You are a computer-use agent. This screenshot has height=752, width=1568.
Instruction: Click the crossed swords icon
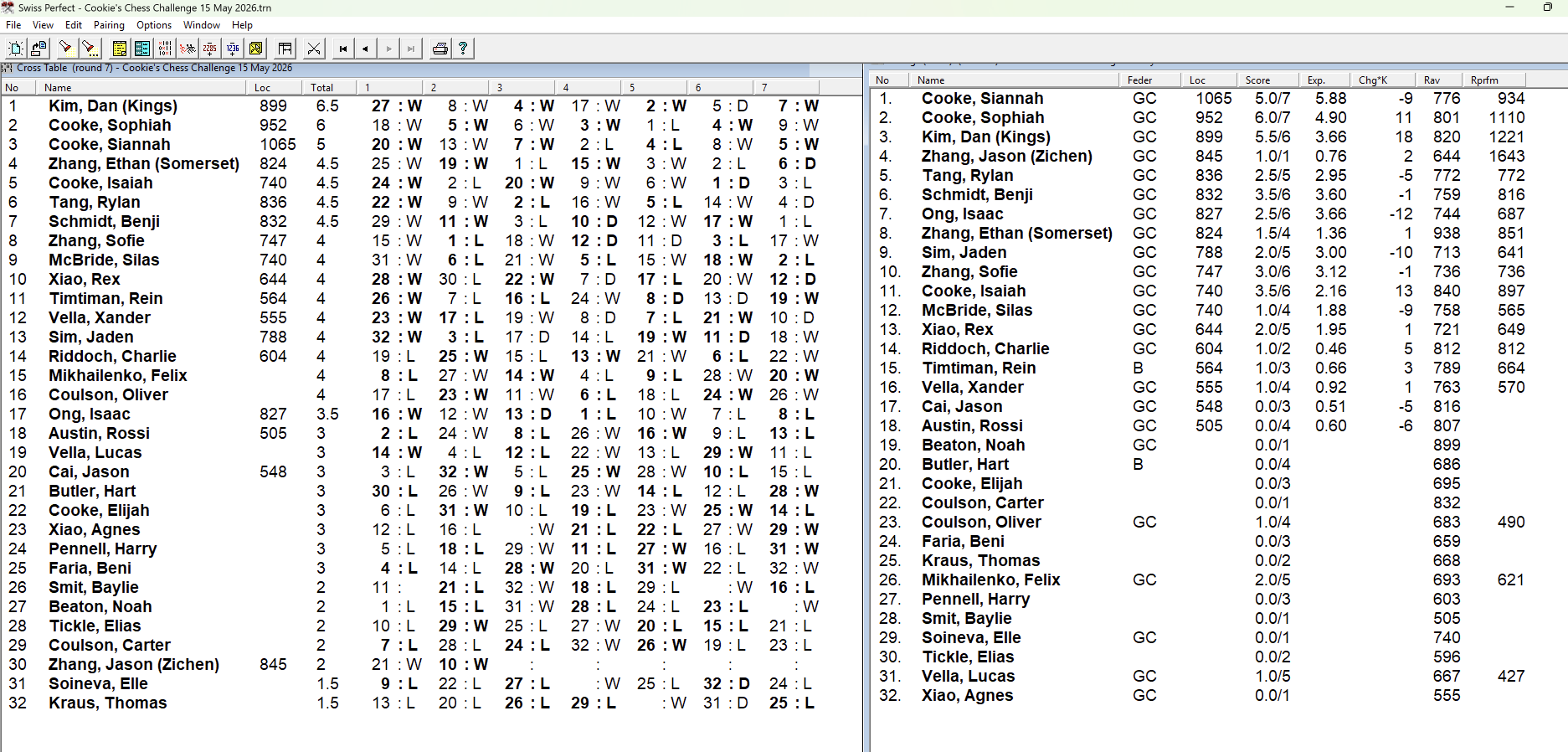(x=314, y=49)
